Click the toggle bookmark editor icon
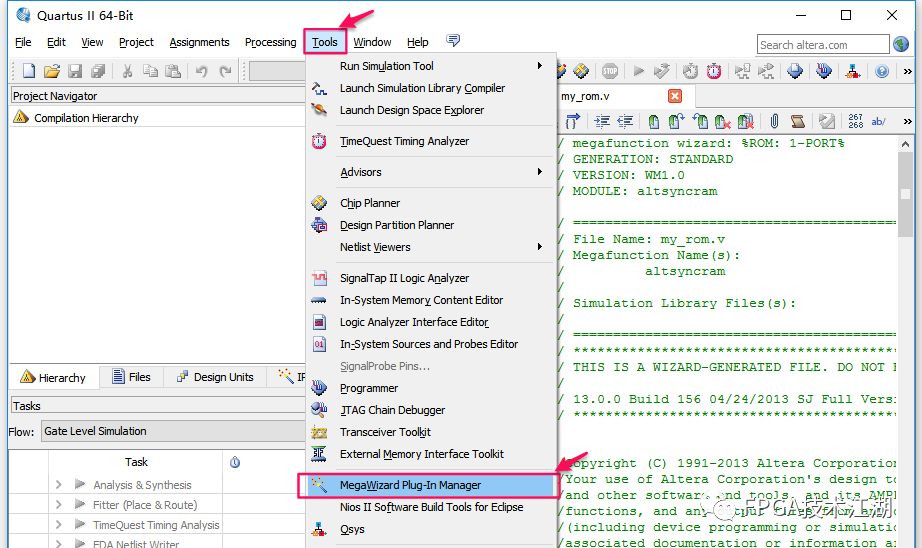The width and height of the screenshot is (922, 548). pos(654,121)
